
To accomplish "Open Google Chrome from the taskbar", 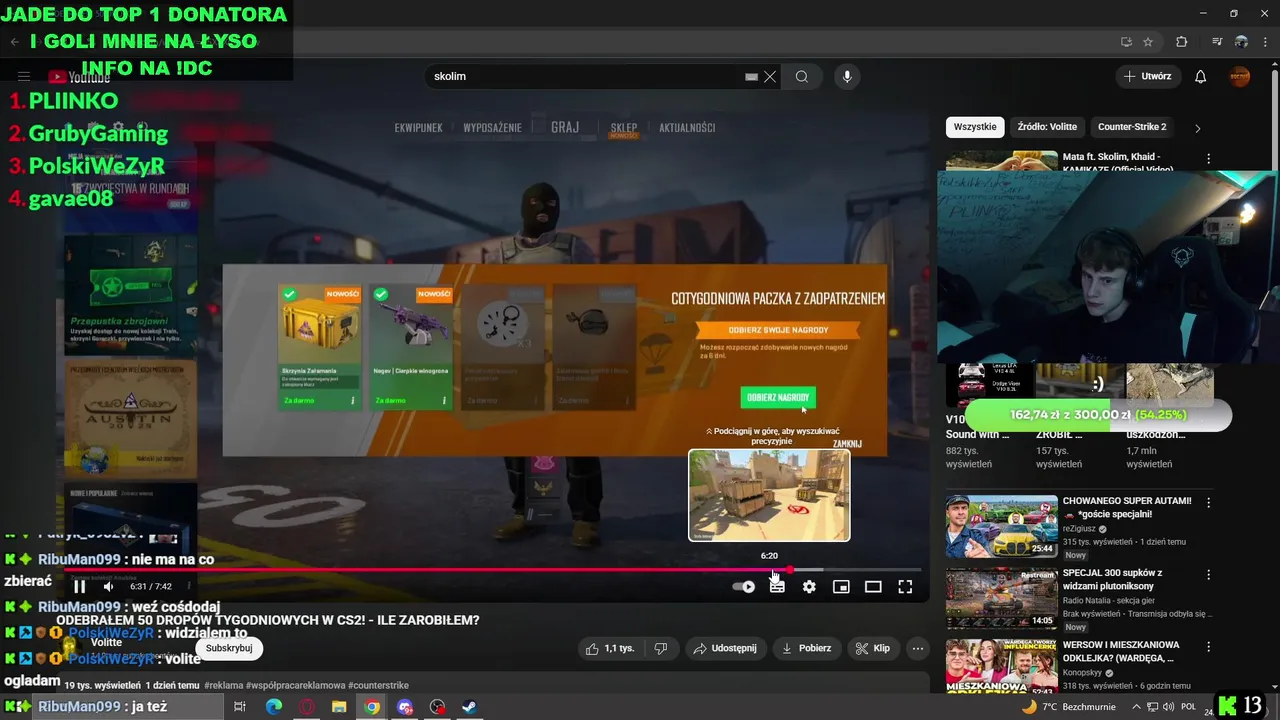I will (372, 707).
